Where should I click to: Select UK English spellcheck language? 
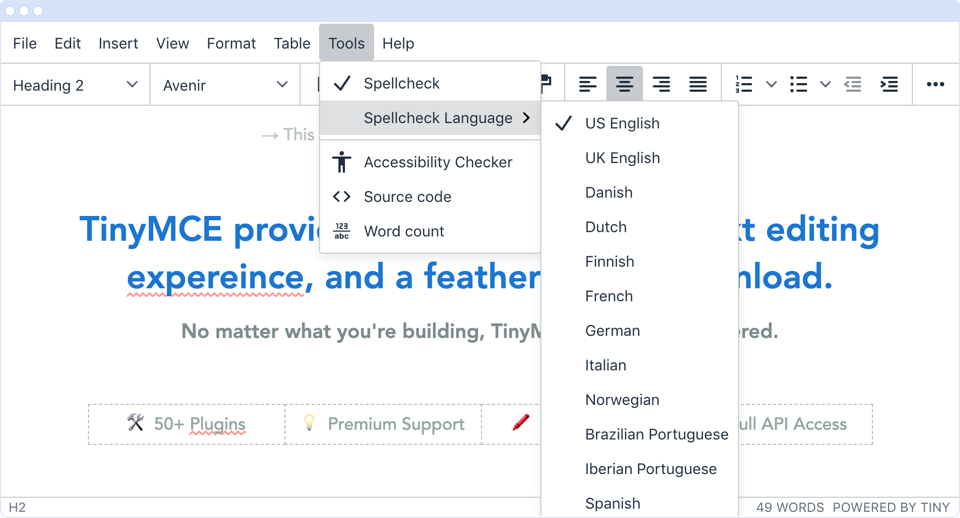pyautogui.click(x=640, y=158)
